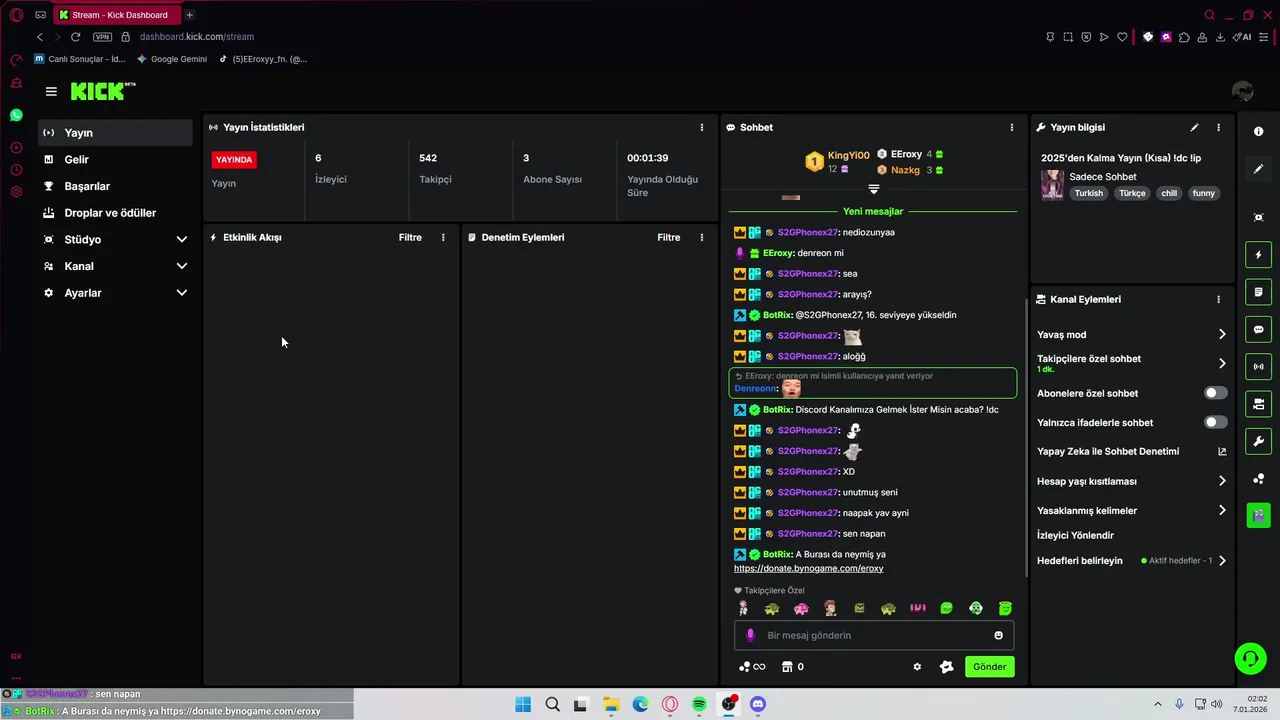Screen dimensions: 1280x720
Task: Click Filtre in the Denetim Eylemleri panel
Action: coord(668,237)
